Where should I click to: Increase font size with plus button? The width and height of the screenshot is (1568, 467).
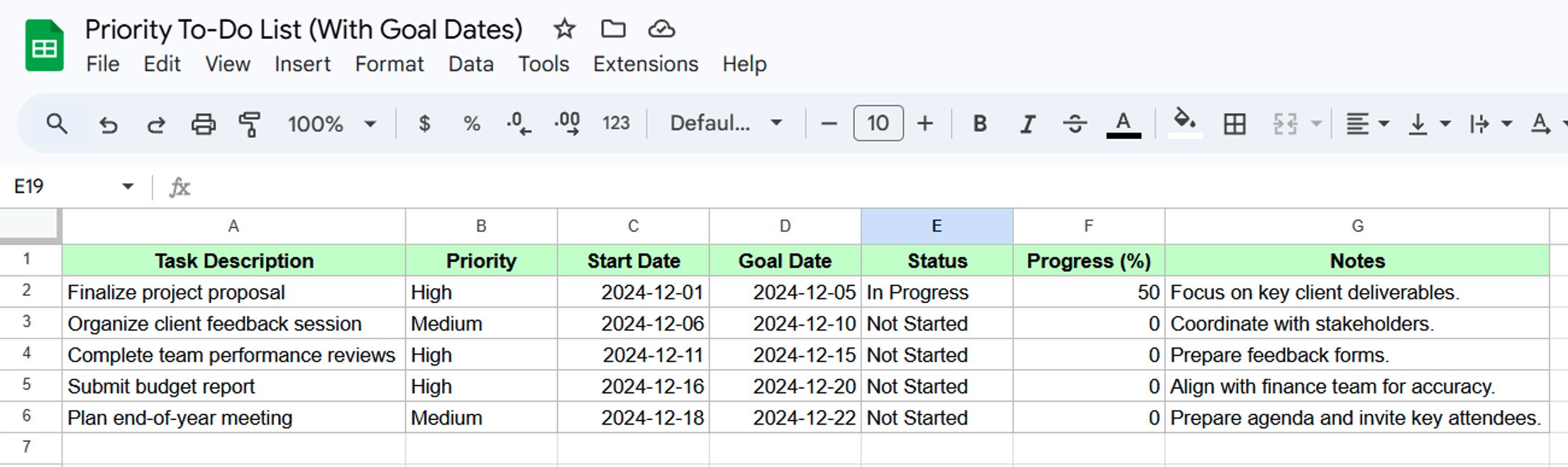[x=924, y=124]
